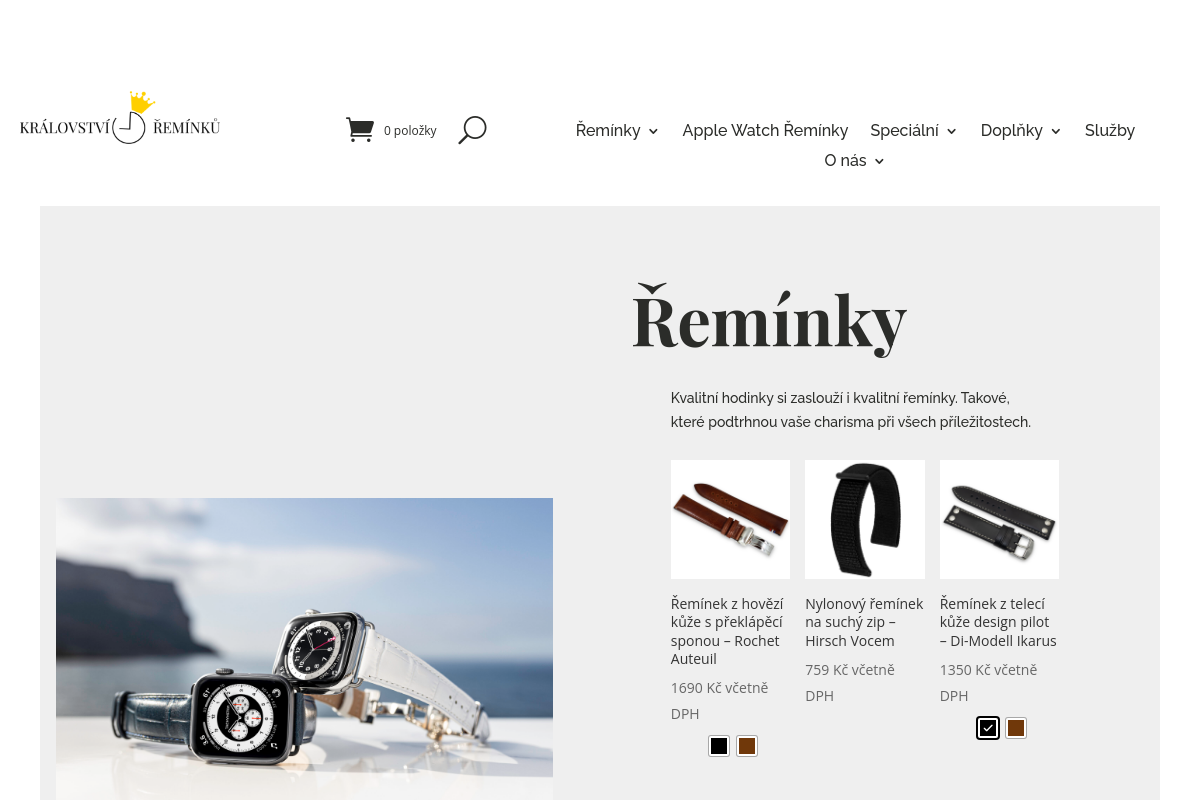The width and height of the screenshot is (1200, 800).
Task: Open Apple Watch Řemínky menu item
Action: point(765,130)
